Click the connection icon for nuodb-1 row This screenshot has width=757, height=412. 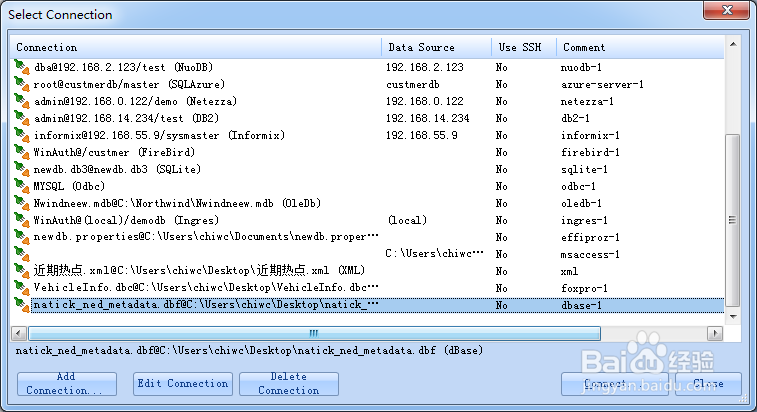(22, 67)
